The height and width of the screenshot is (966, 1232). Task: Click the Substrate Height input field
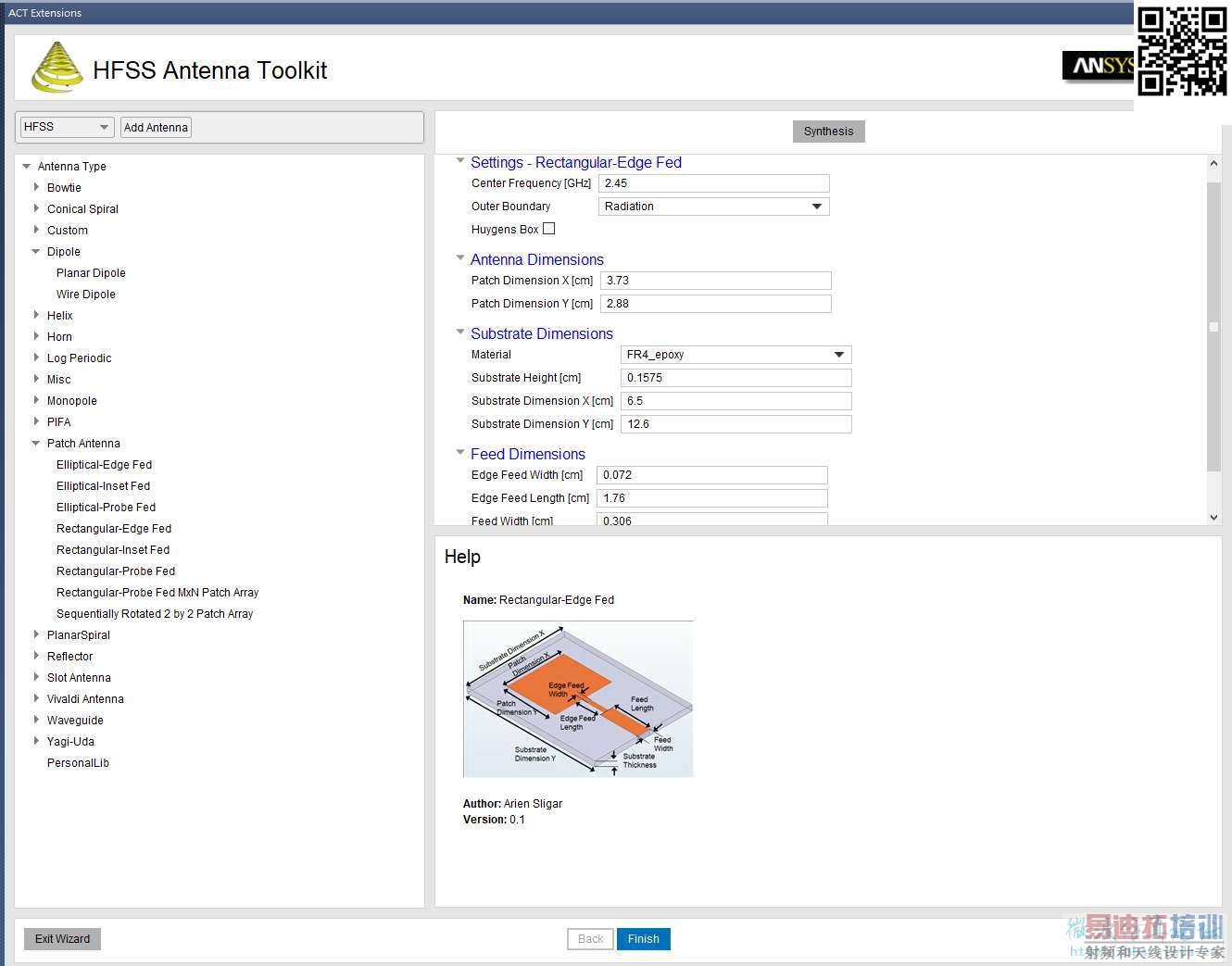click(735, 378)
